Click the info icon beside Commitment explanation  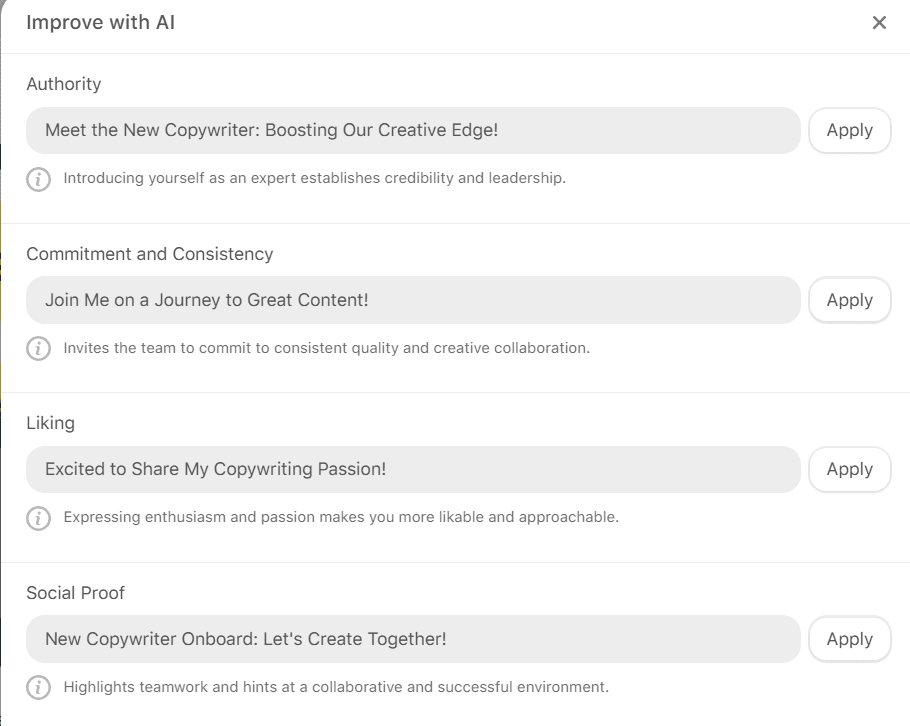tap(38, 348)
